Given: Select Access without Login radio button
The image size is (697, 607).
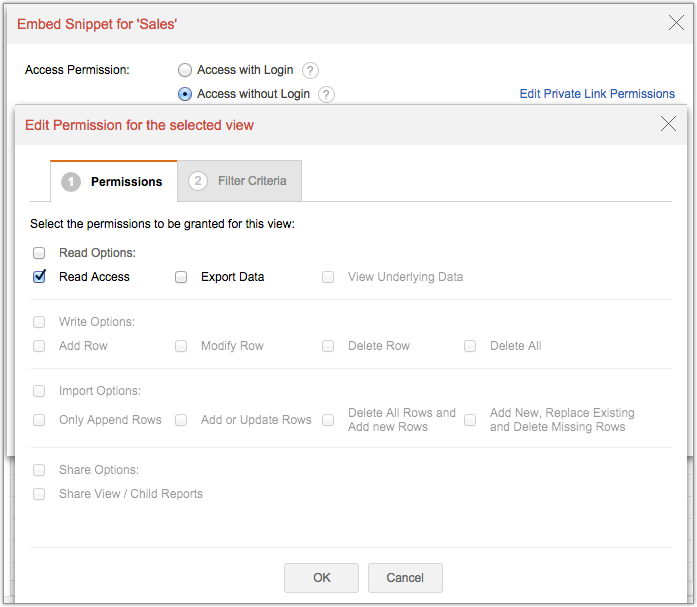Looking at the screenshot, I should pyautogui.click(x=184, y=94).
